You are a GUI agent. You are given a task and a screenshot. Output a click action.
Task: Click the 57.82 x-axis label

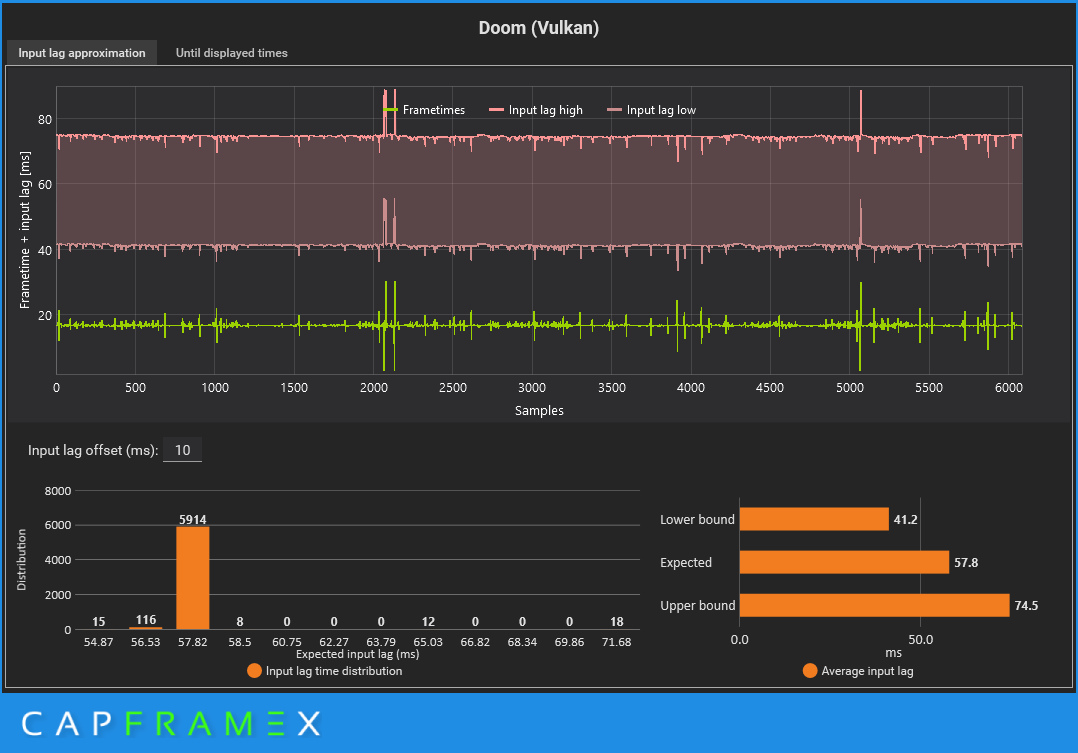tap(192, 642)
